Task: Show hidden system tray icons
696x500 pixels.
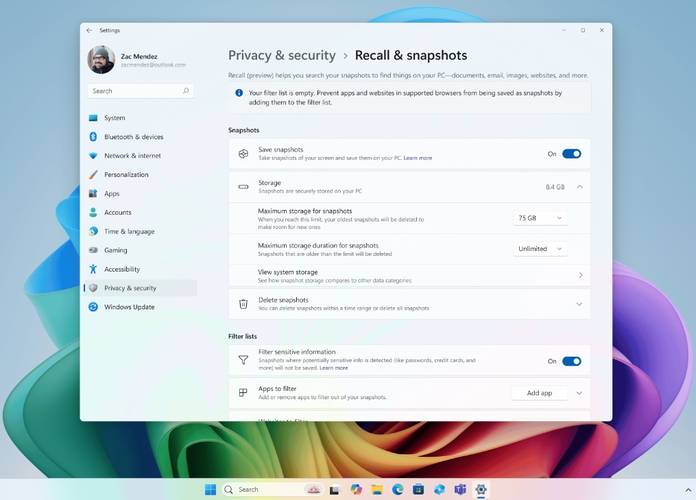Action: [x=688, y=490]
